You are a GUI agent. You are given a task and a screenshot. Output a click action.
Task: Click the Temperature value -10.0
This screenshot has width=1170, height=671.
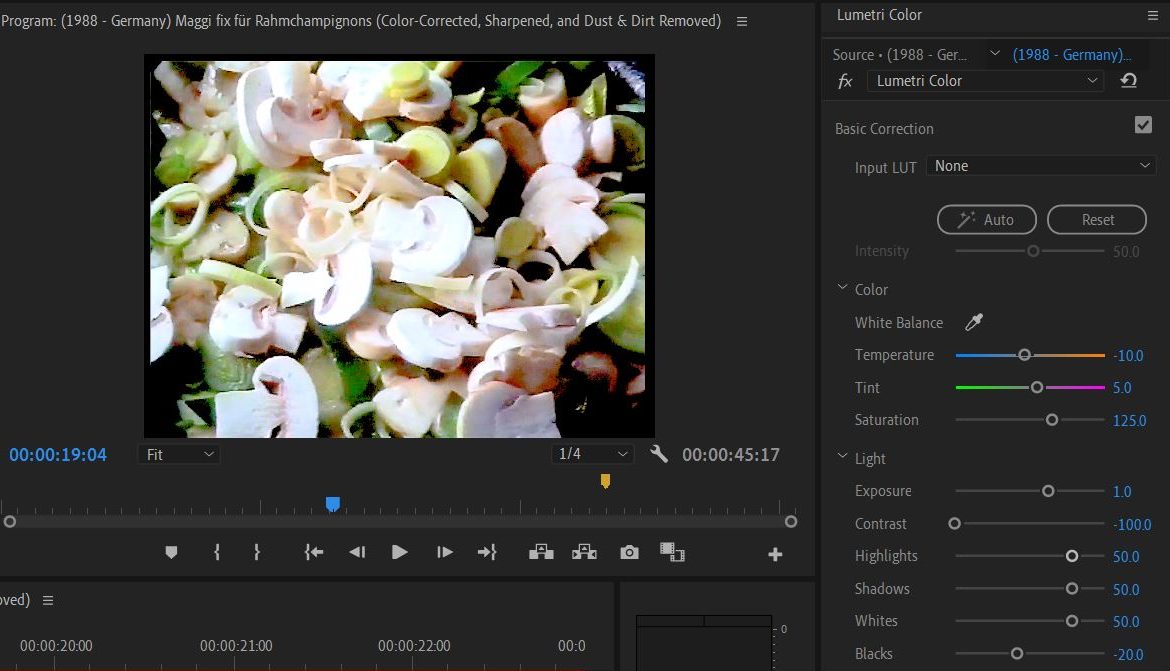[x=1128, y=356]
